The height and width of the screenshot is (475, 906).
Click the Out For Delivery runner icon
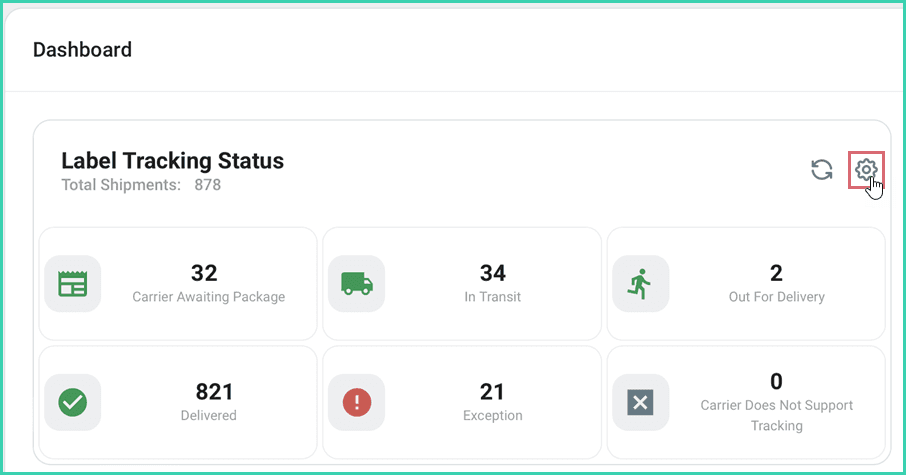tap(640, 284)
